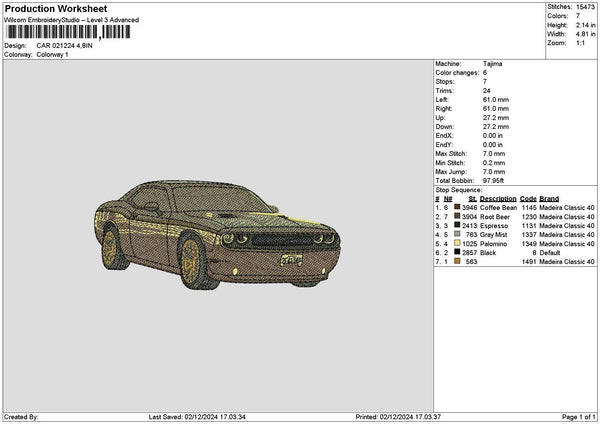Click the Coffee Bean color swatch

pos(458,207)
